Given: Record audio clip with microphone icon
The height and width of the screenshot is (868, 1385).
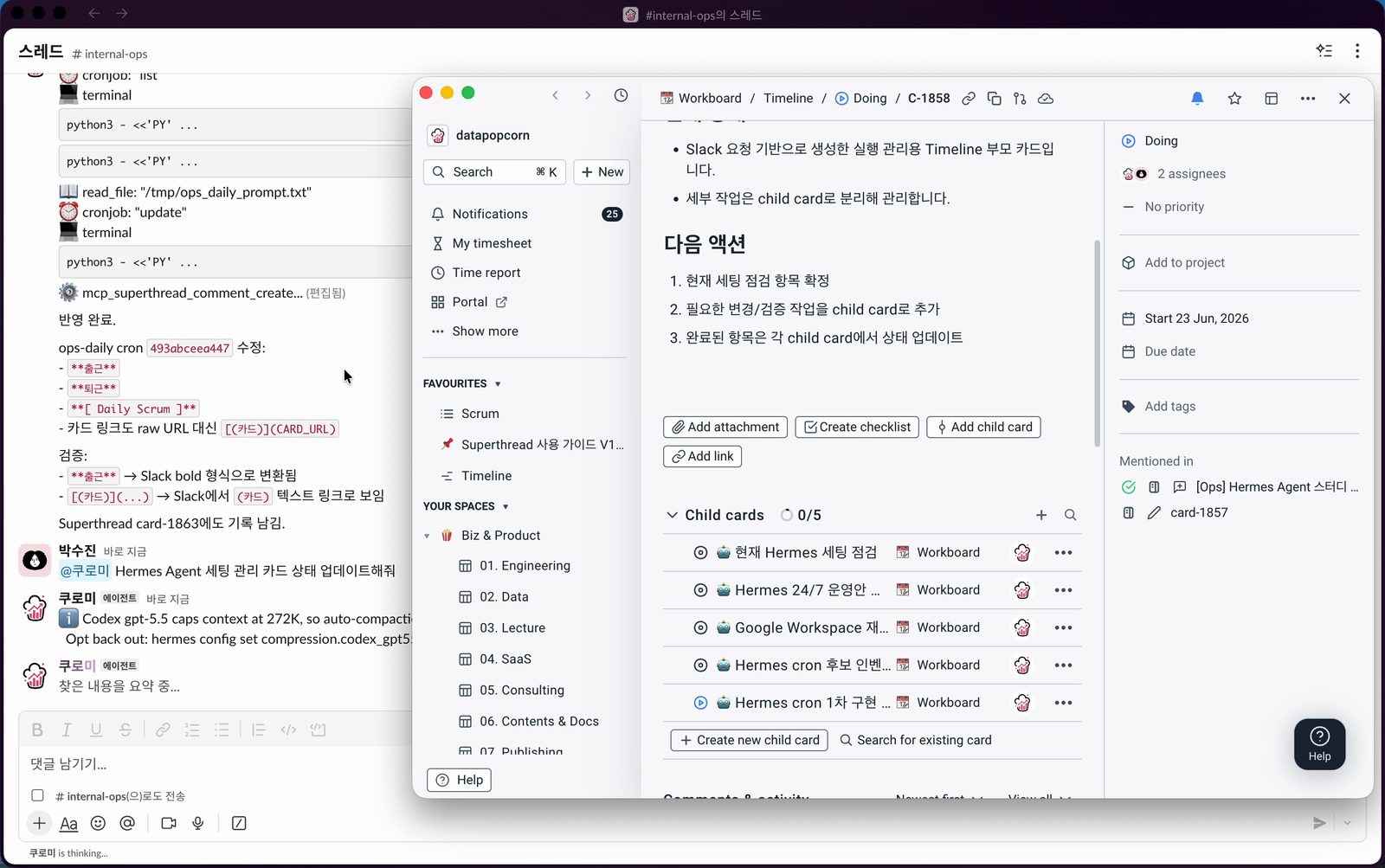Looking at the screenshot, I should point(198,823).
